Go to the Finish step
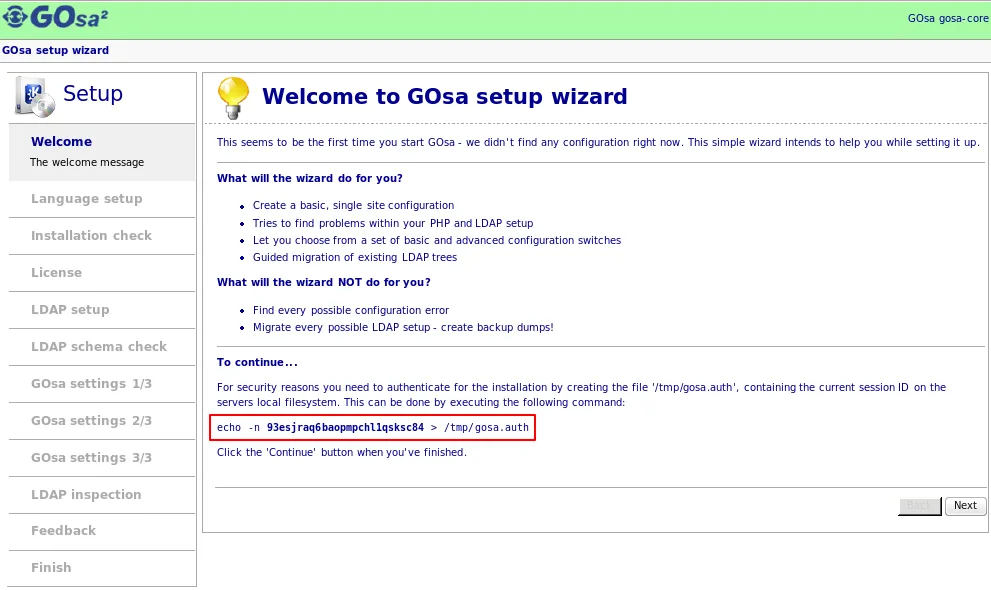 (51, 567)
